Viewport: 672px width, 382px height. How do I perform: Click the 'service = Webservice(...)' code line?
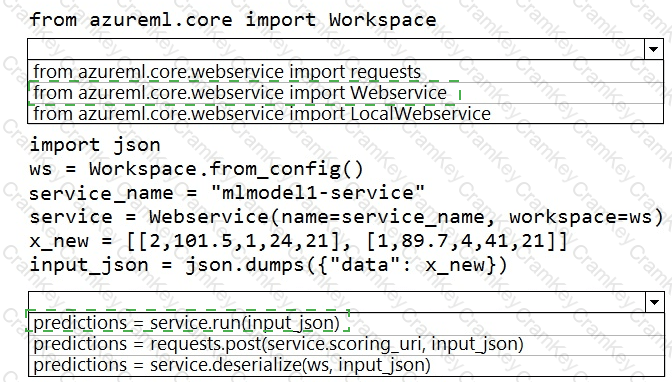(x=346, y=217)
